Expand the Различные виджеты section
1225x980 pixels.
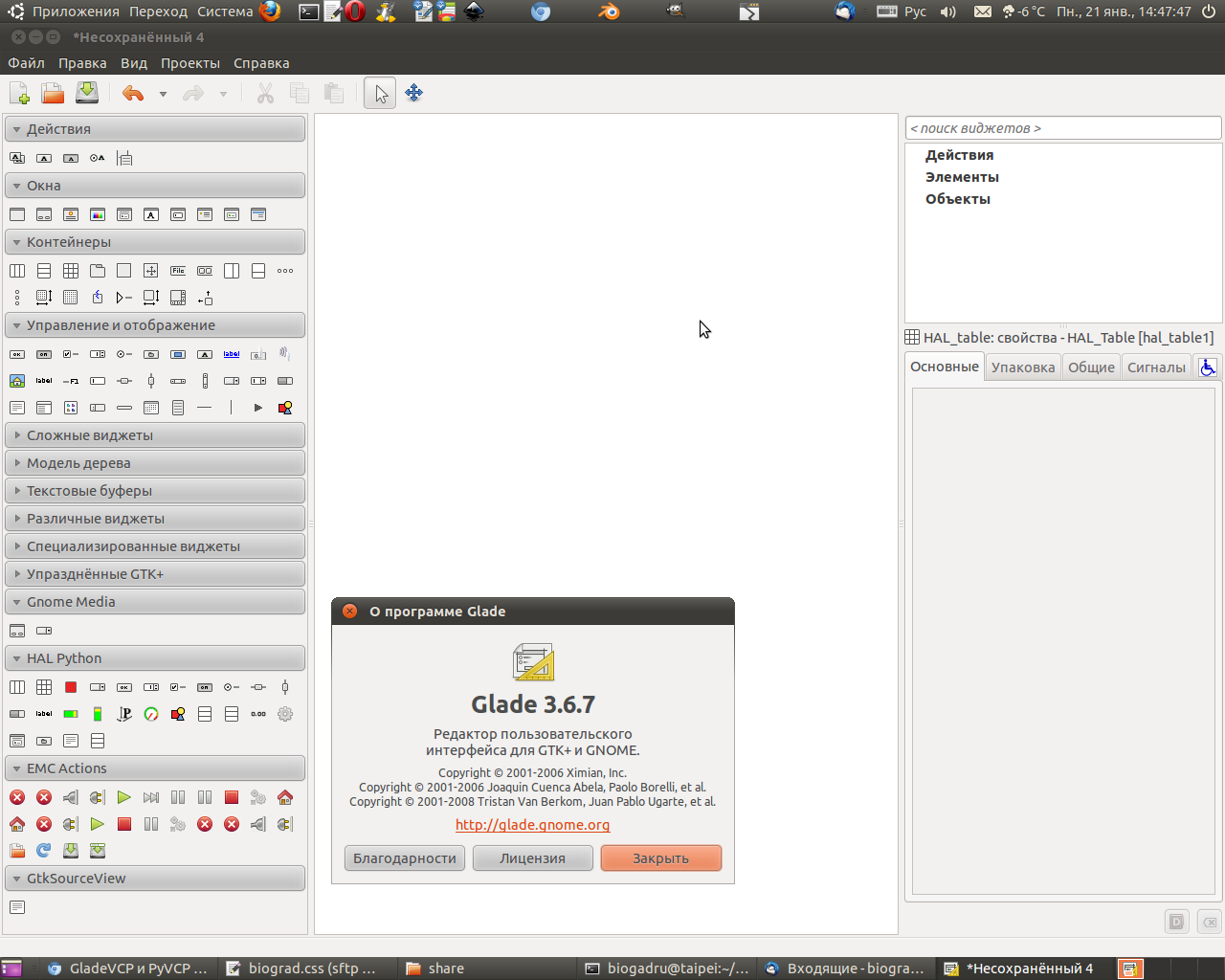[155, 519]
